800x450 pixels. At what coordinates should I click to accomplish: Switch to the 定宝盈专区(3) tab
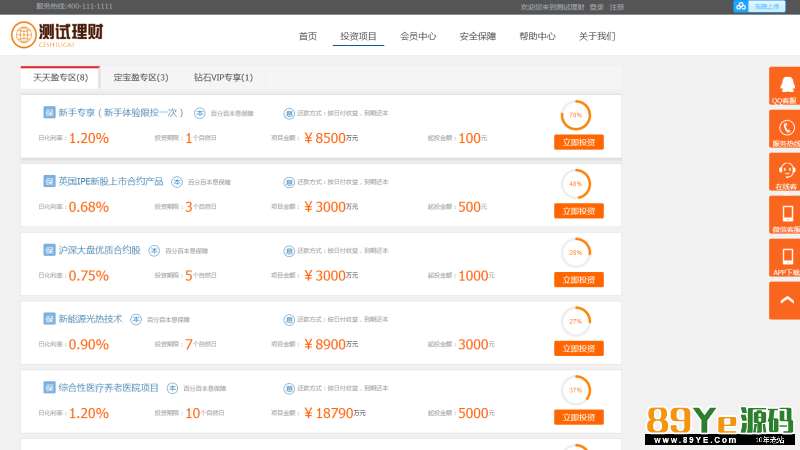point(141,78)
